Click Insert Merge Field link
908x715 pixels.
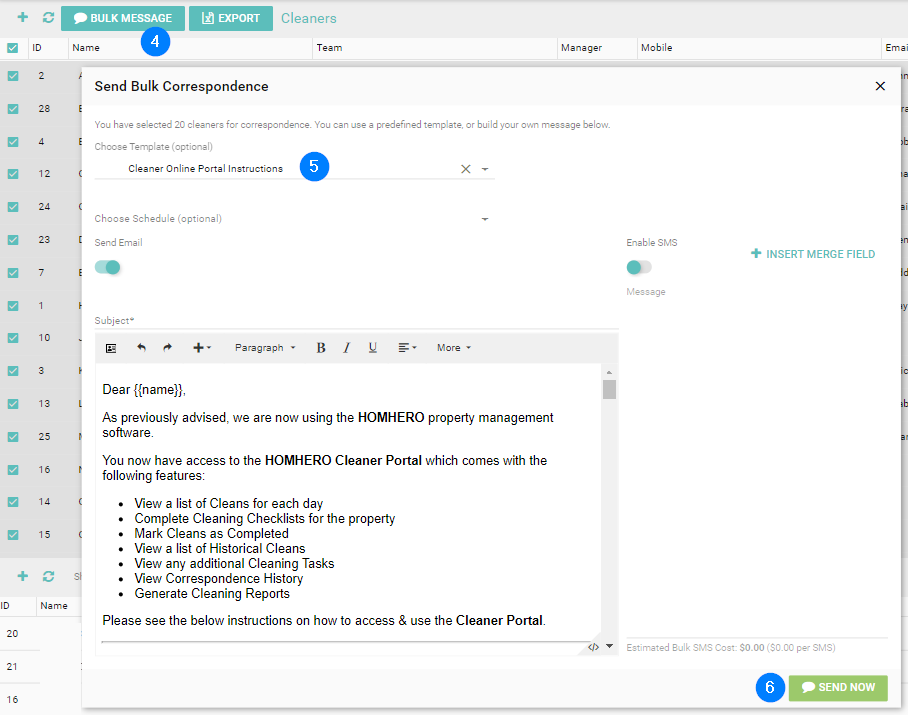click(x=813, y=254)
